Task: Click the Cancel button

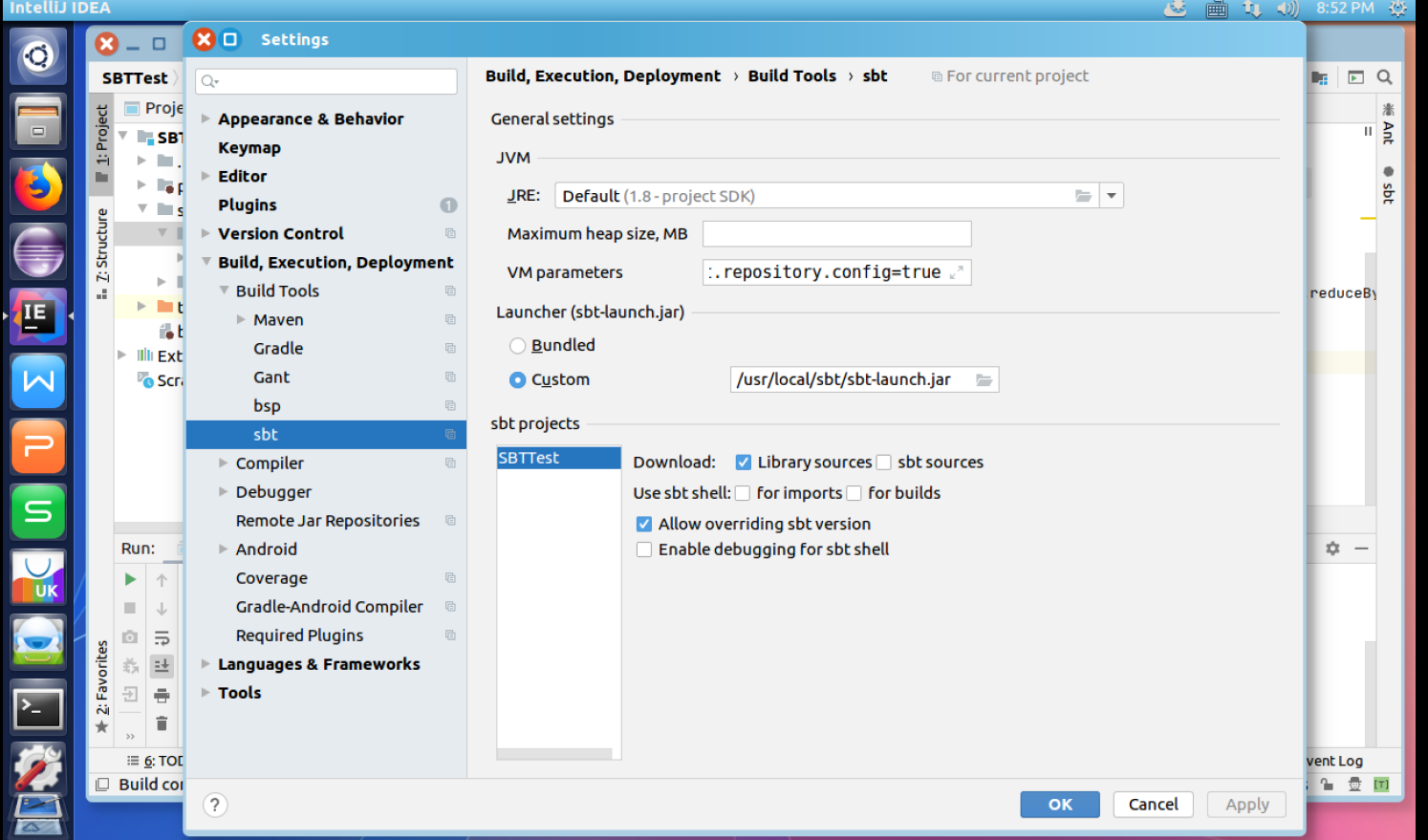Action: click(1153, 805)
